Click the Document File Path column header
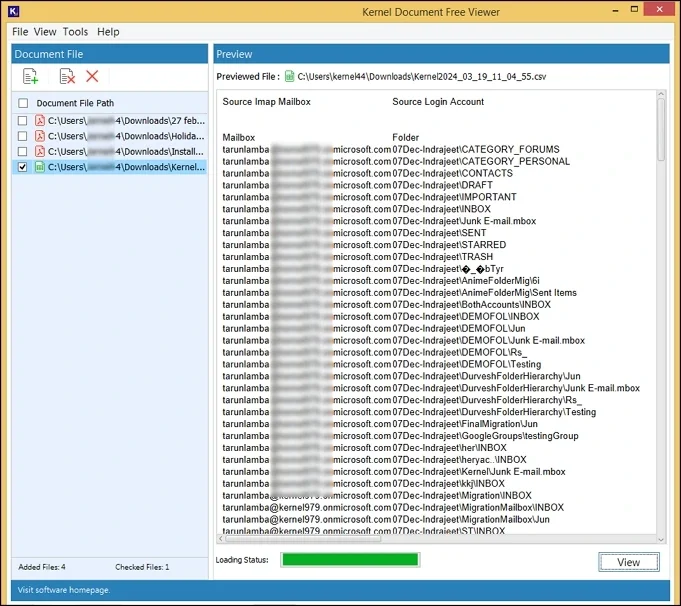The image size is (681, 606). coord(75,103)
